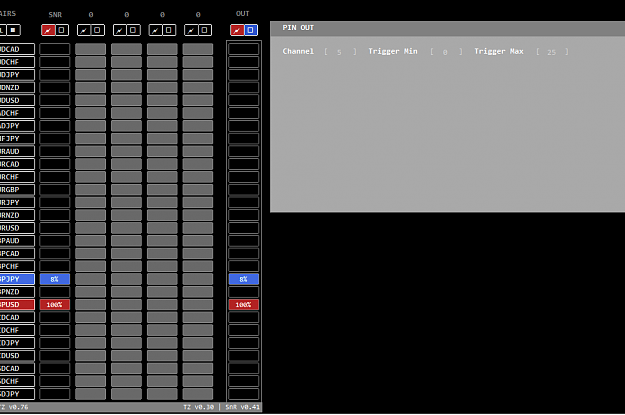Toggle the red chart icon under OUT
This screenshot has height=415, width=625.
point(237,30)
